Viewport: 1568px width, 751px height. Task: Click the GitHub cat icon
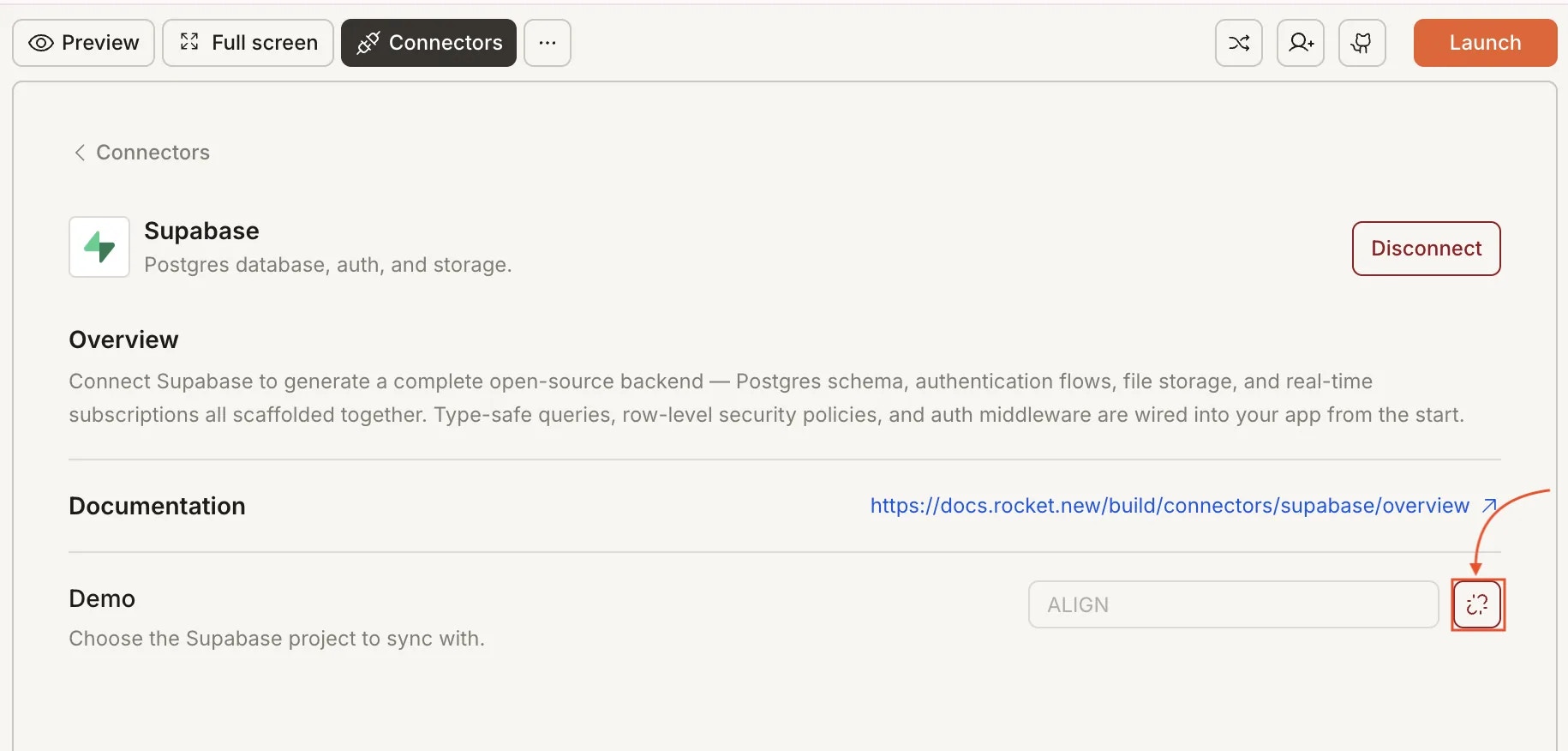coord(1362,43)
